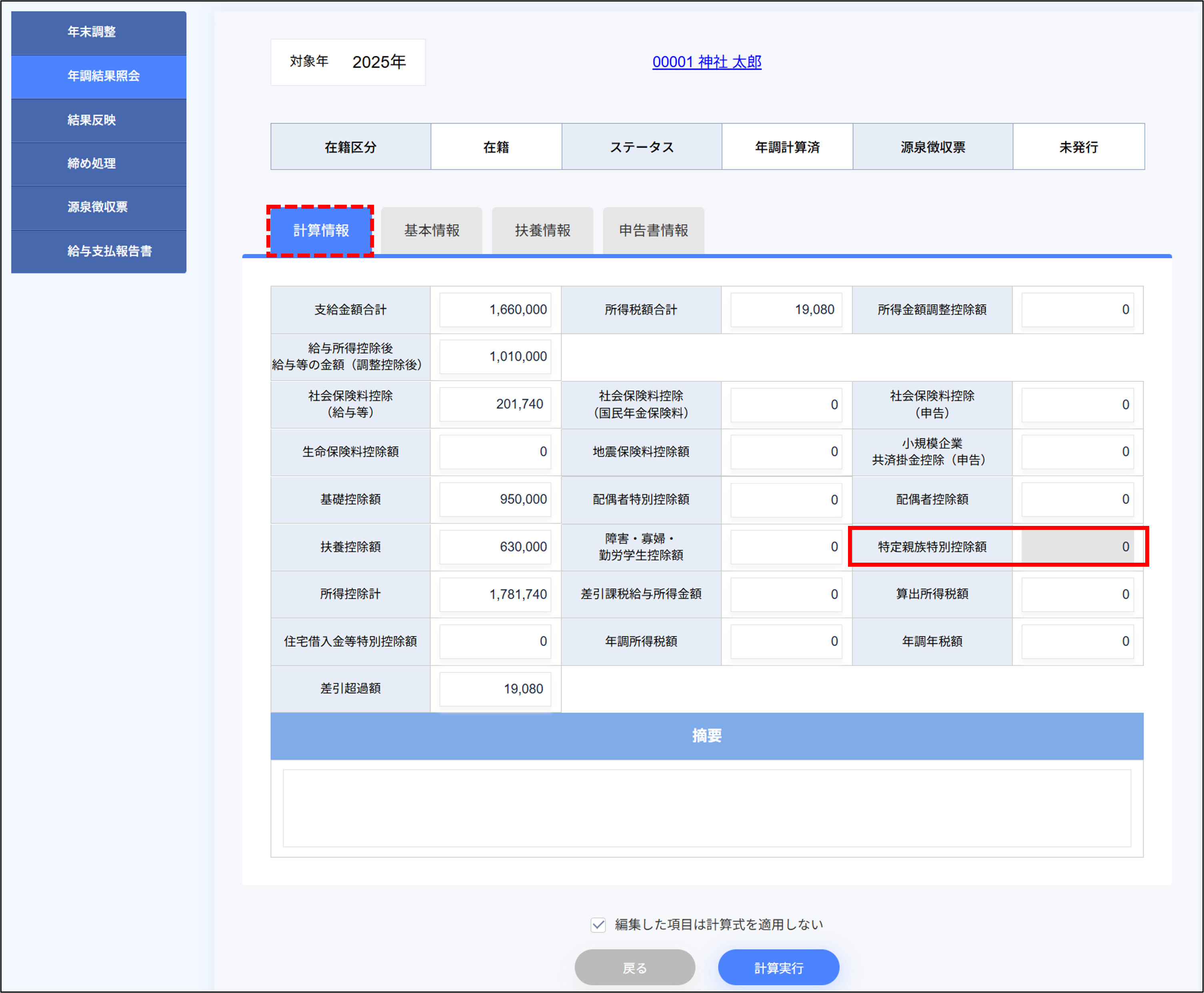Click inside the 支給金額合計 amount field

click(x=495, y=310)
